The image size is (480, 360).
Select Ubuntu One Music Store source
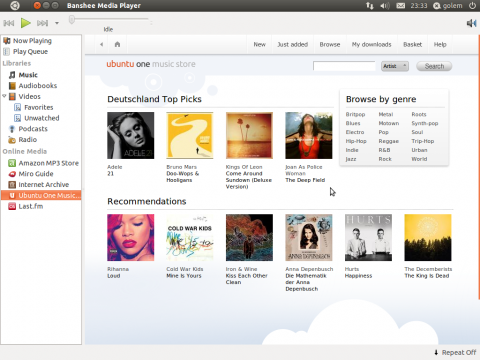(41, 195)
